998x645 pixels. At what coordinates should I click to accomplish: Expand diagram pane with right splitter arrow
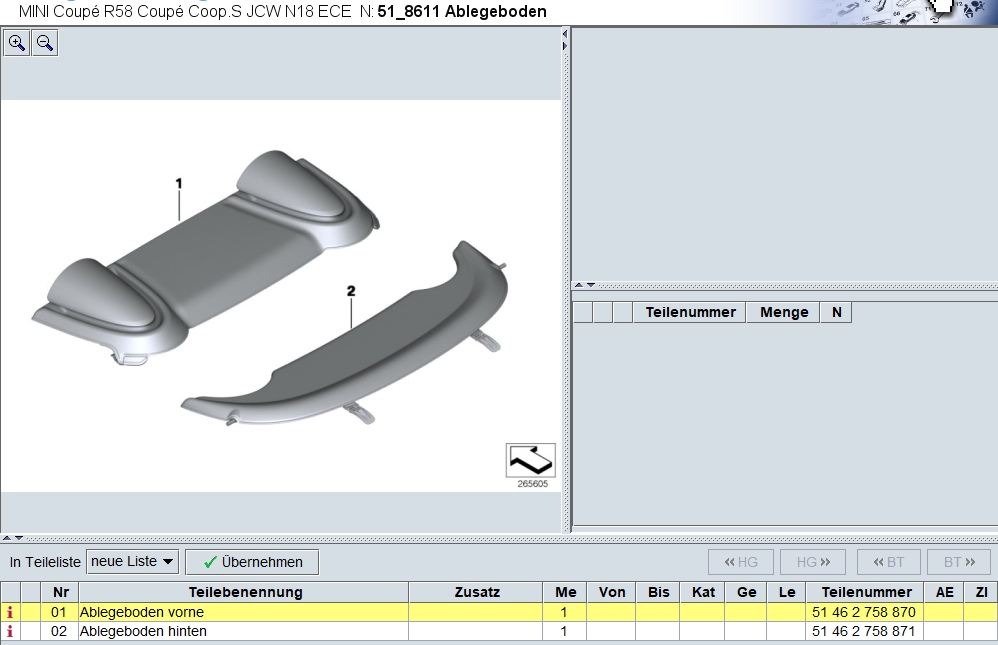pos(565,45)
